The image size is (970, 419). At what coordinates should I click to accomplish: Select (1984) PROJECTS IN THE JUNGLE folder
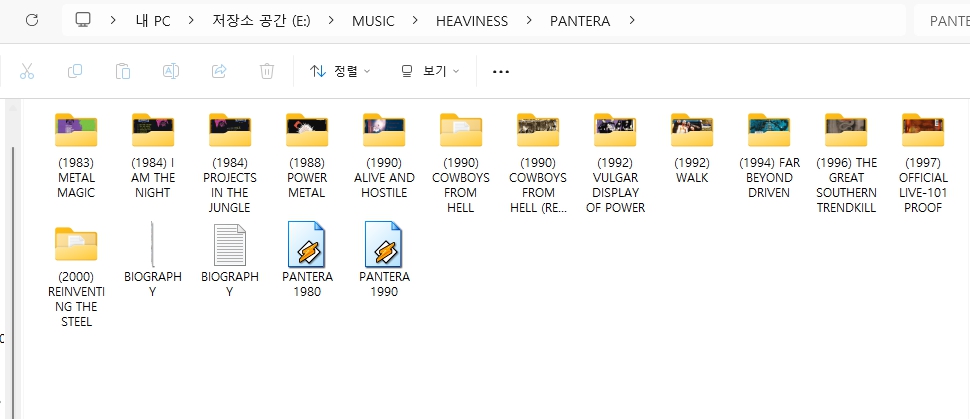pos(230,162)
